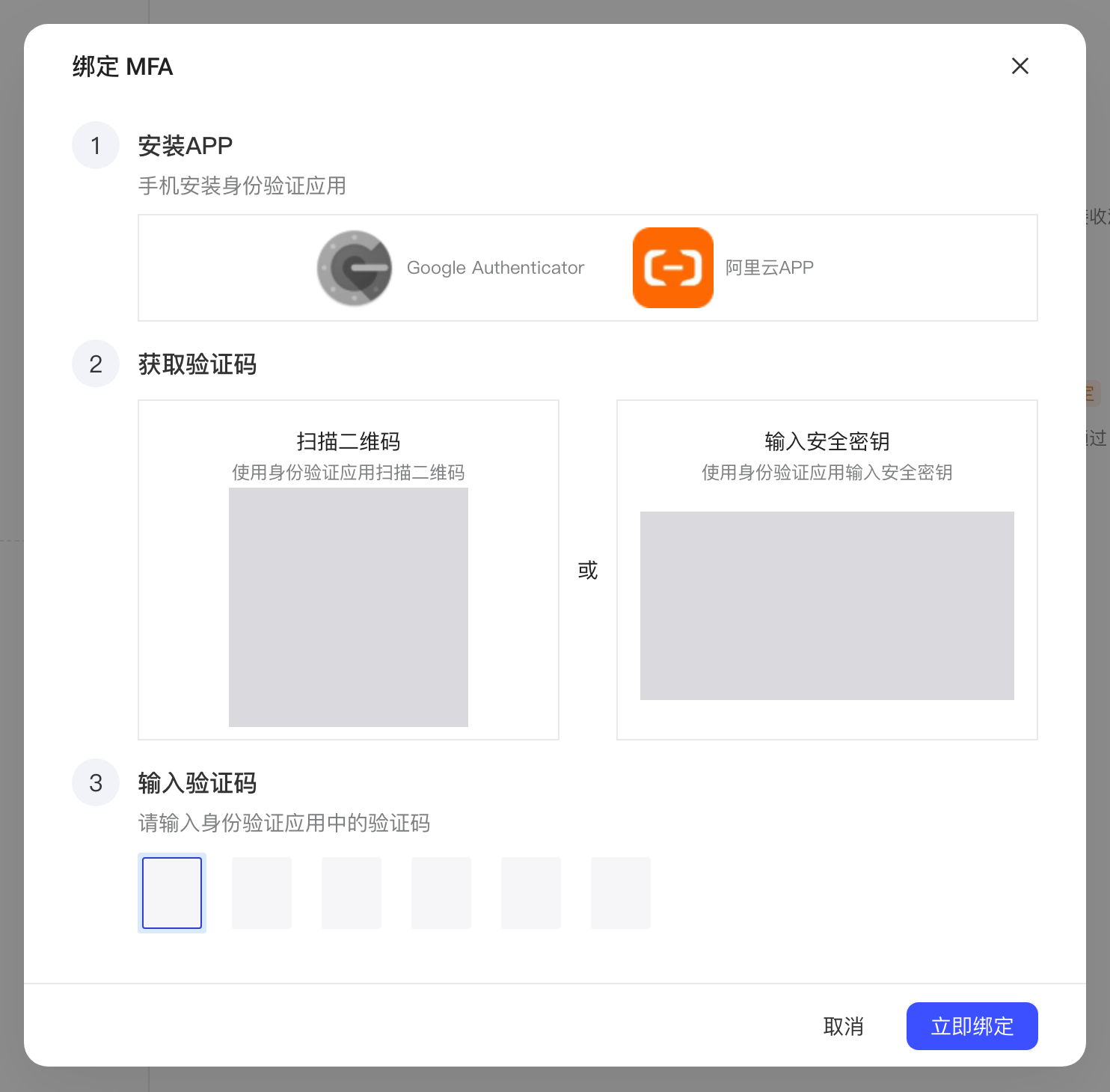
Task: Click the 输入安全密钥 heading
Action: tap(827, 441)
